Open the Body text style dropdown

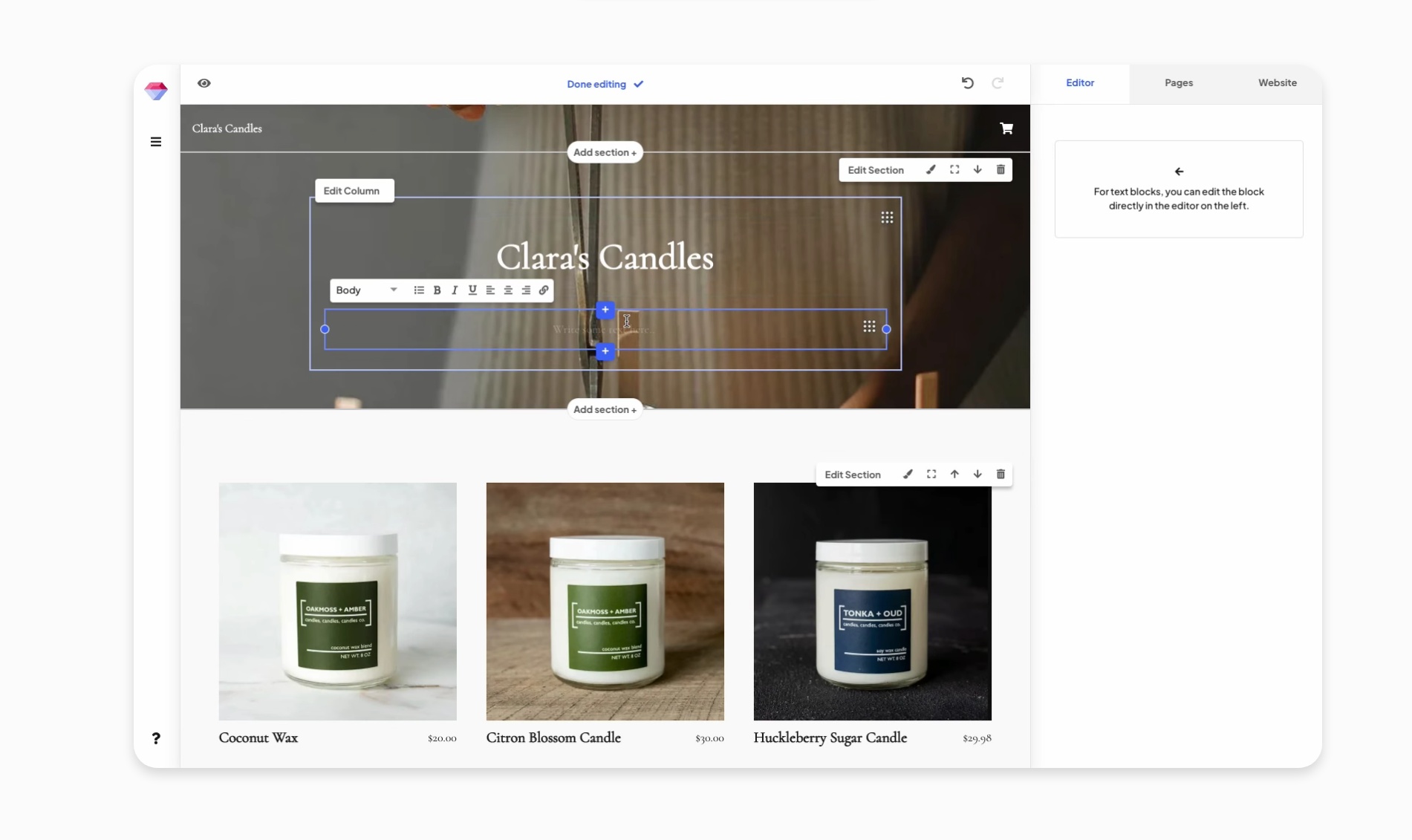(x=366, y=290)
